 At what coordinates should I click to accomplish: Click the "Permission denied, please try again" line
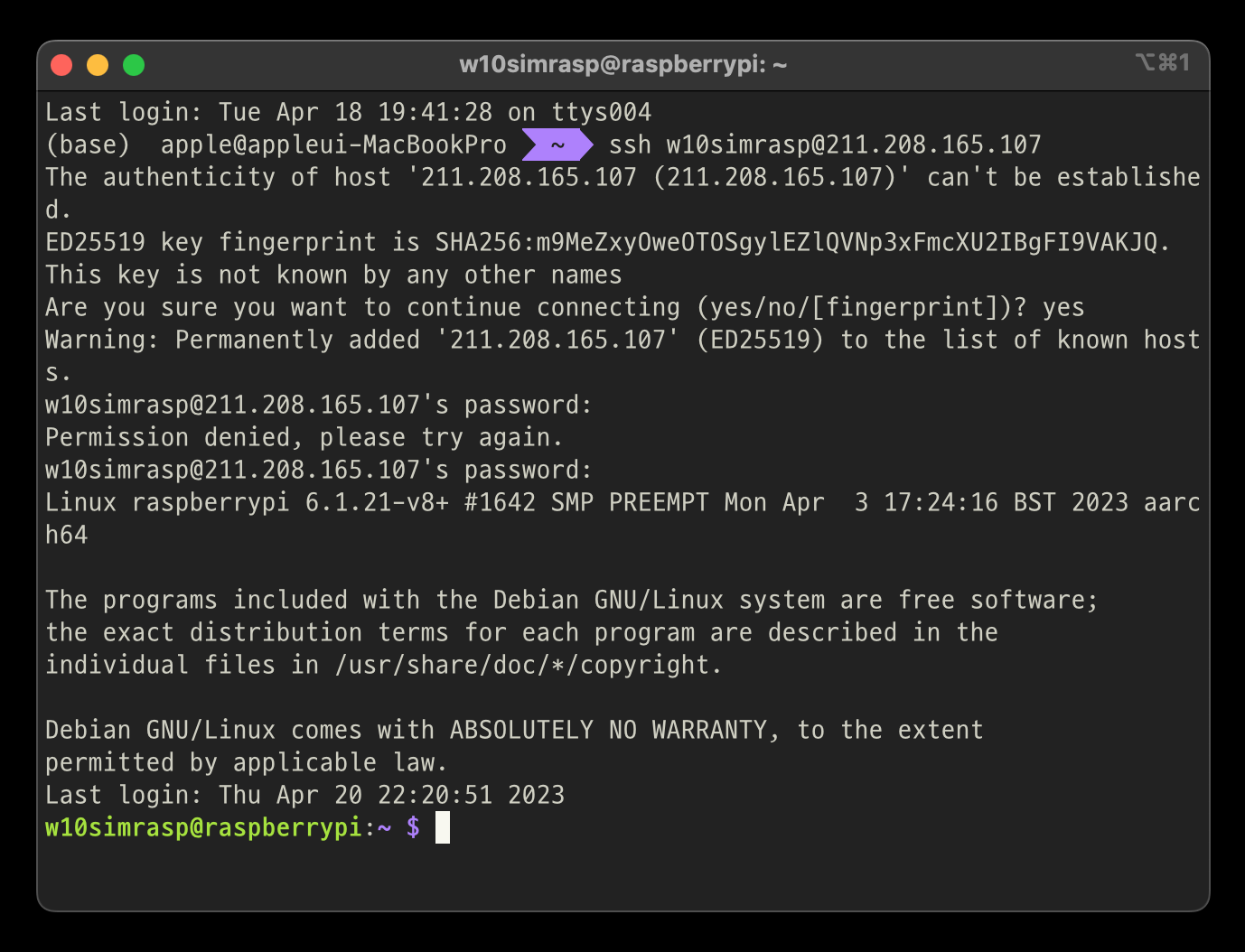(304, 437)
